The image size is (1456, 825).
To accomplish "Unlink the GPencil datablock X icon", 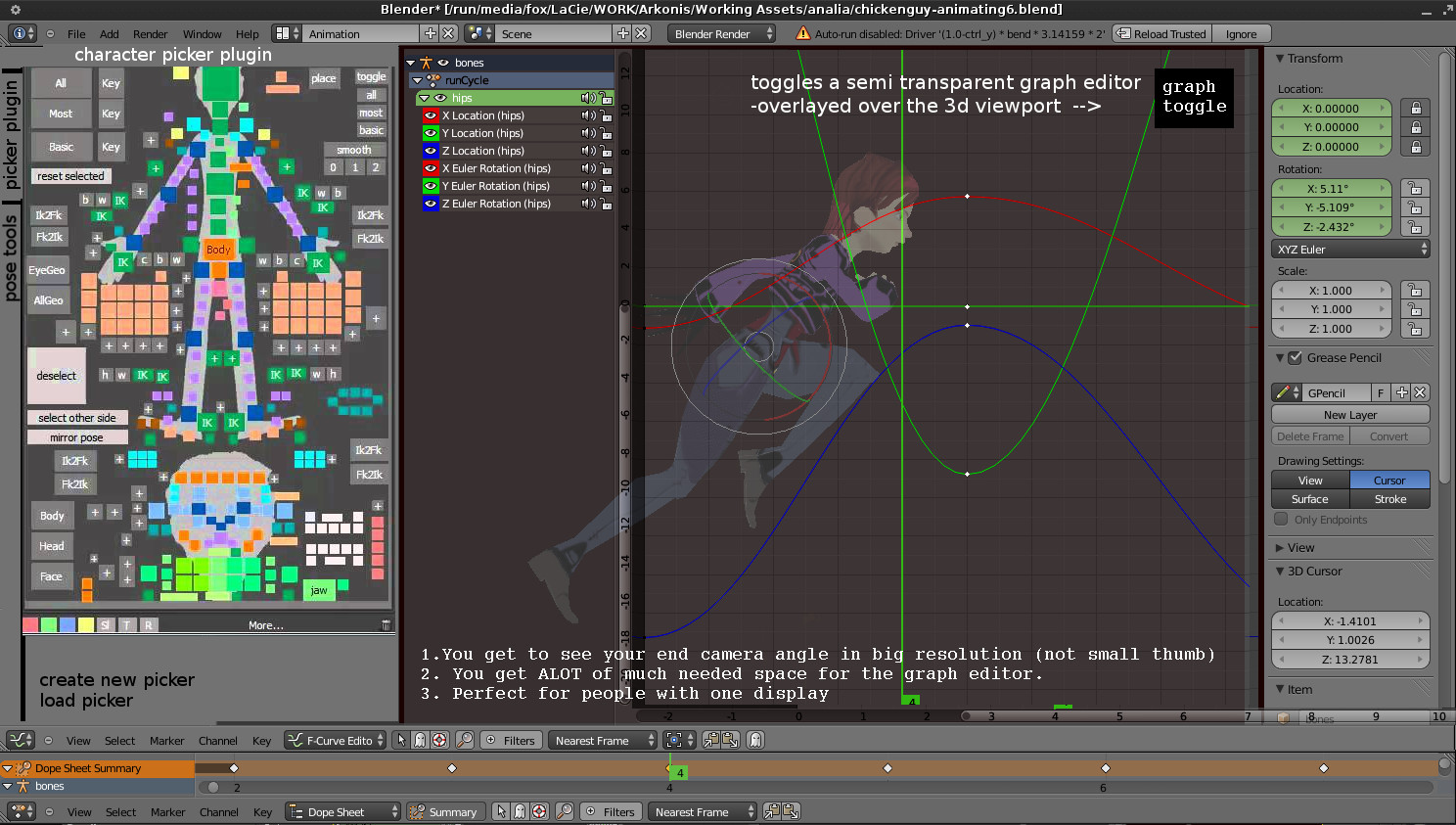I will click(1421, 392).
